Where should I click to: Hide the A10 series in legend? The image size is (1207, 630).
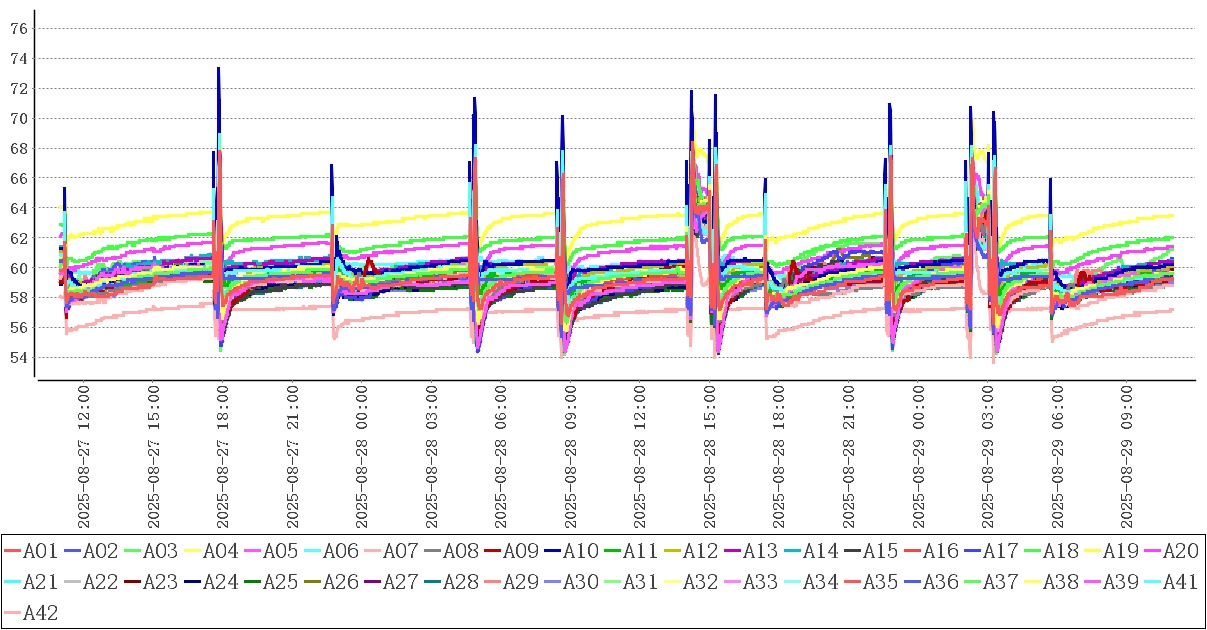pos(580,550)
